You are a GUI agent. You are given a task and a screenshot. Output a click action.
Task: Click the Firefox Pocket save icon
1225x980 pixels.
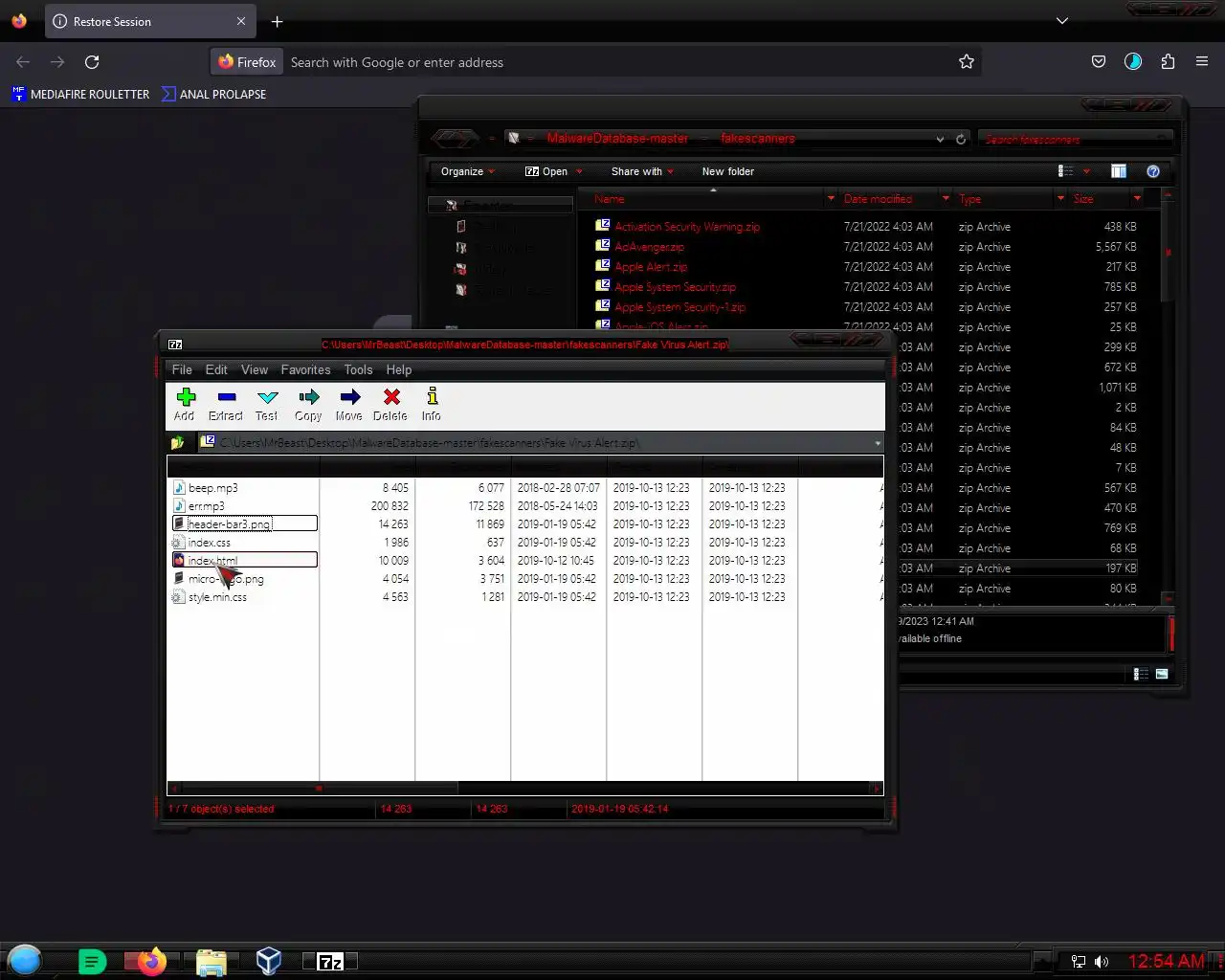(1099, 62)
